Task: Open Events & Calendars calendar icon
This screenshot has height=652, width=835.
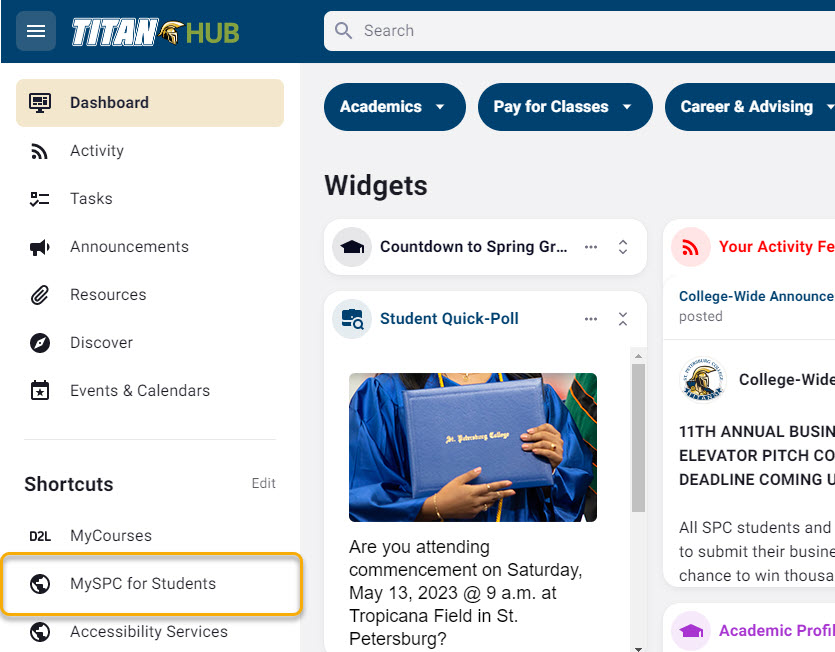Action: tap(40, 390)
